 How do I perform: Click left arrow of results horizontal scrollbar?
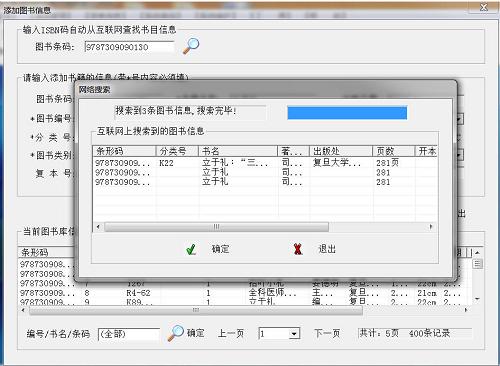pos(98,227)
